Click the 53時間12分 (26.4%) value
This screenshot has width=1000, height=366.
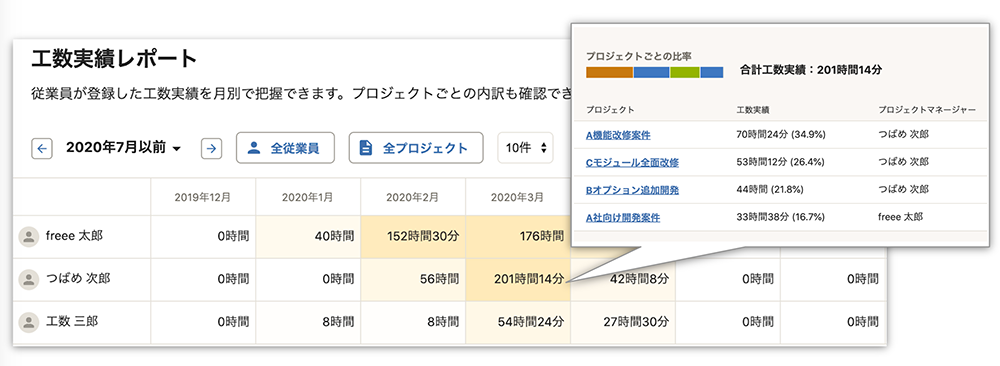[781, 163]
